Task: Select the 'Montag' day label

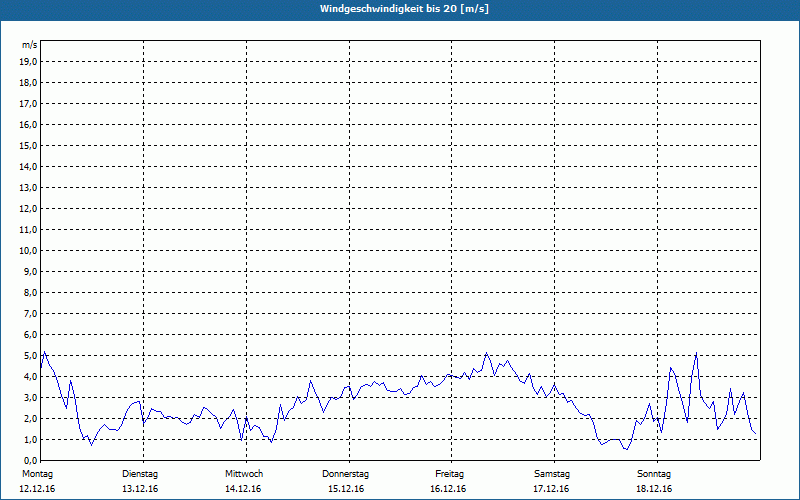Action: pos(37,474)
